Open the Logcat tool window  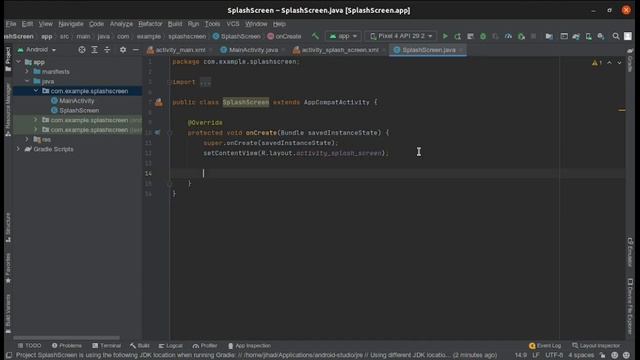pyautogui.click(x=171, y=346)
